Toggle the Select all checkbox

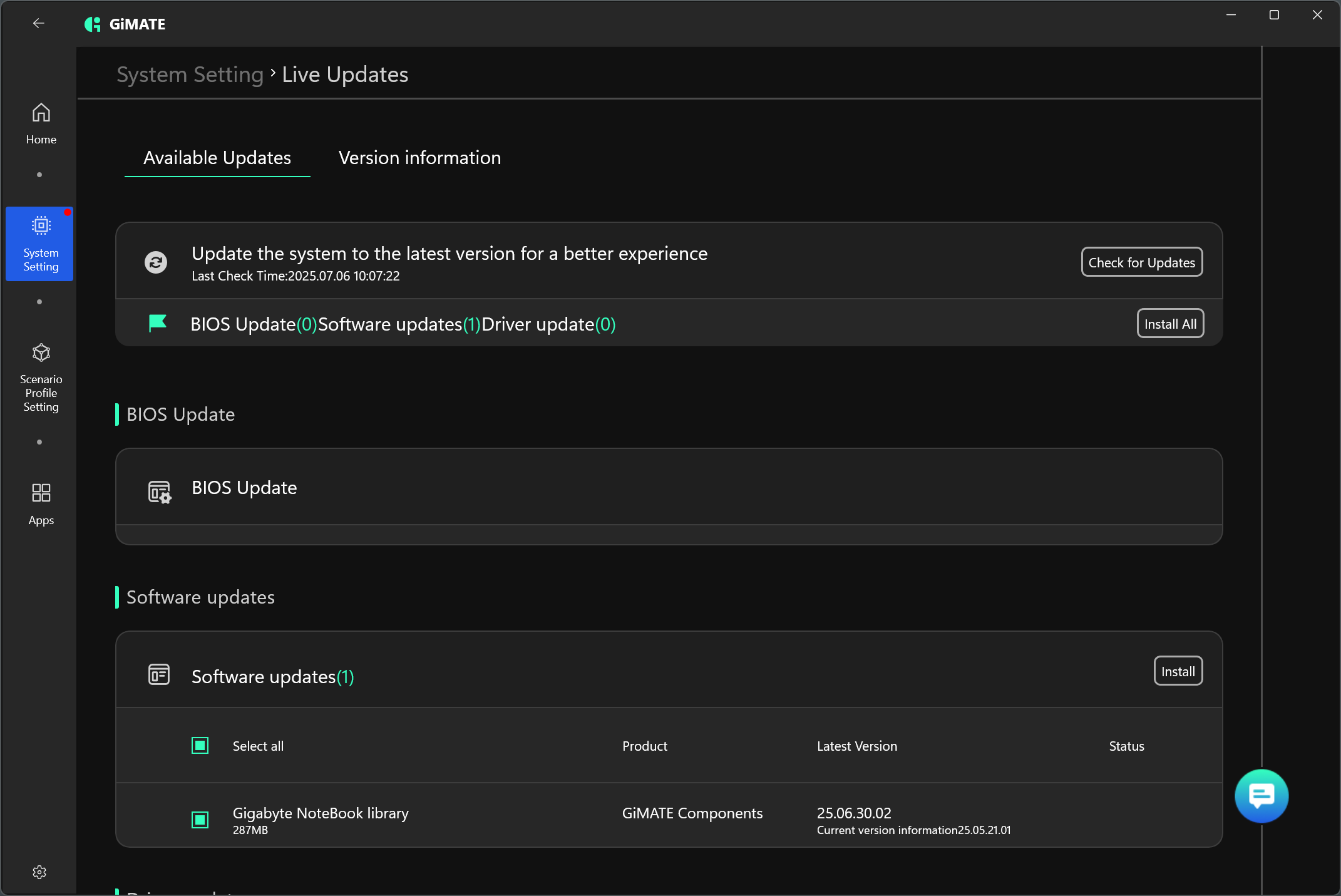tap(200, 745)
